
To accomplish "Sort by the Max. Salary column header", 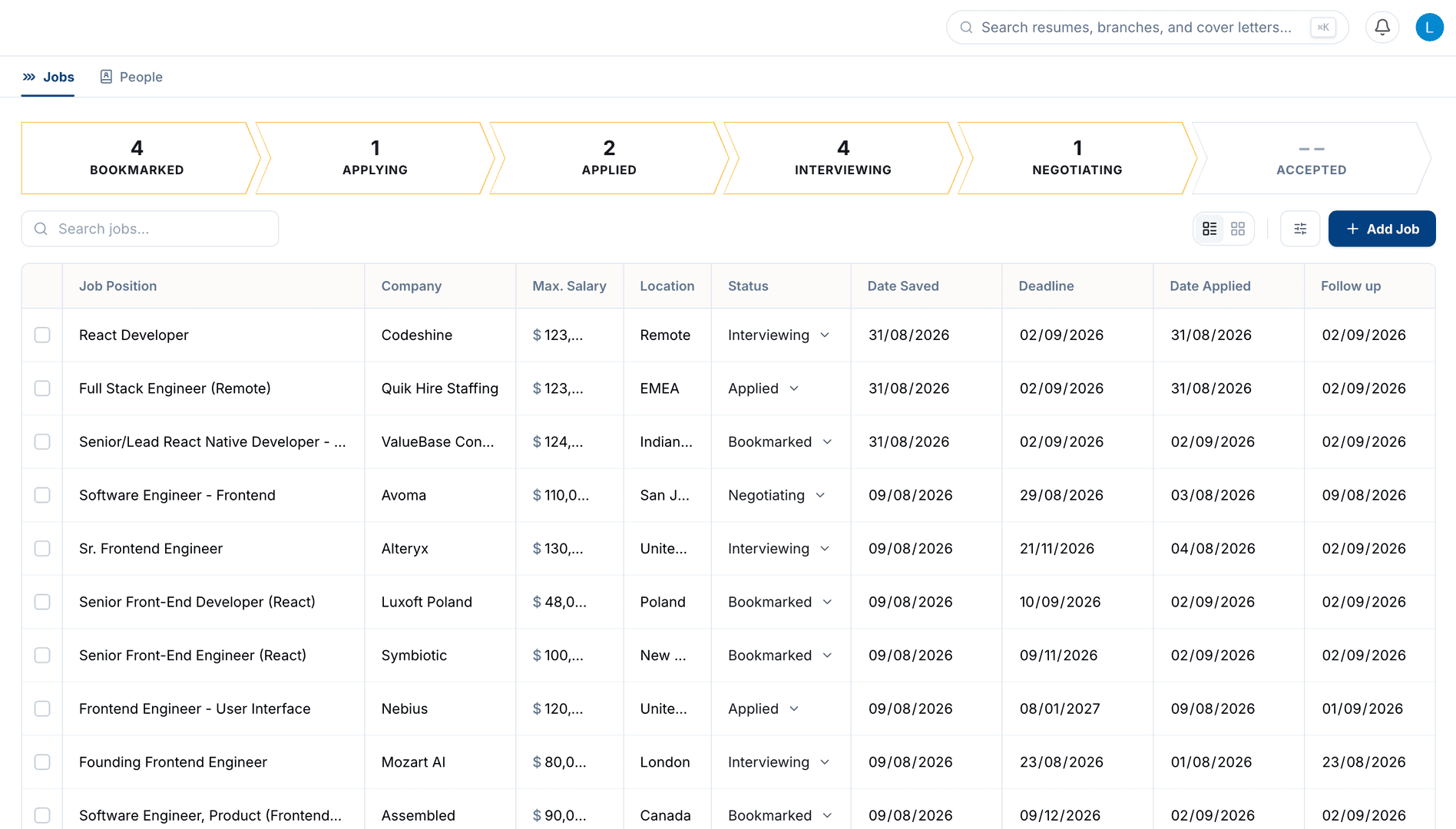I will 569,286.
